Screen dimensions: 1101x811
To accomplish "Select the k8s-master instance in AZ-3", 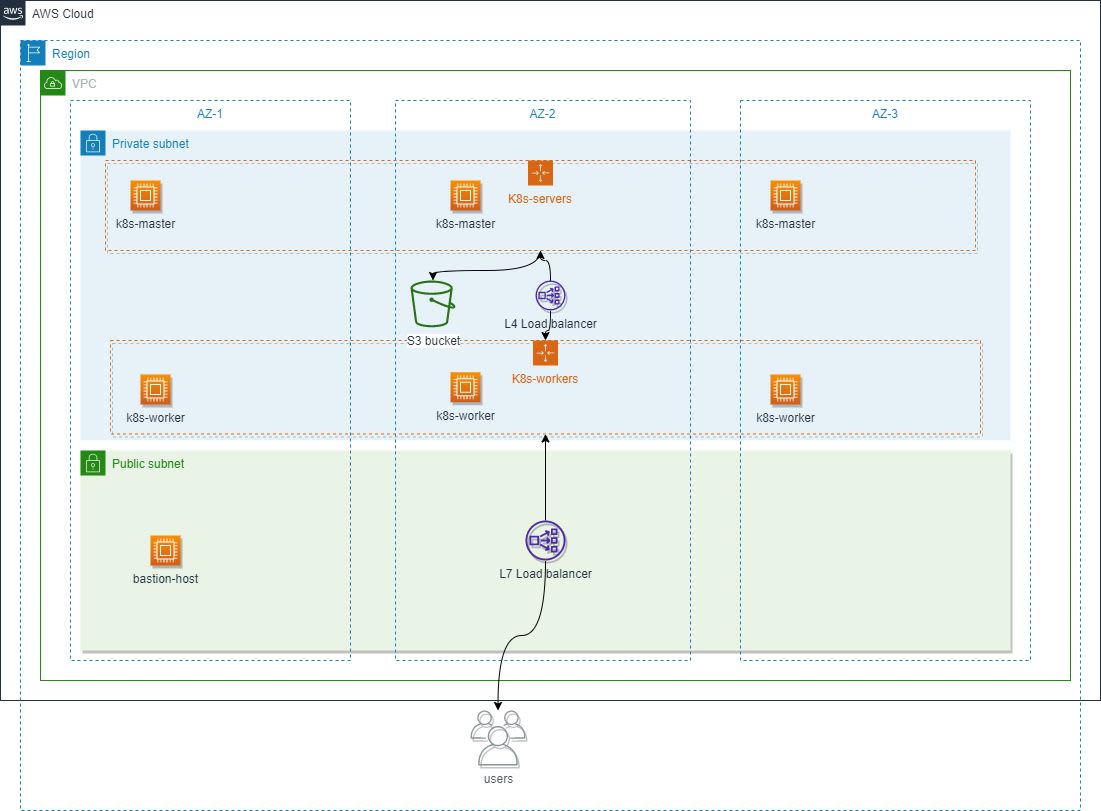I will (786, 195).
